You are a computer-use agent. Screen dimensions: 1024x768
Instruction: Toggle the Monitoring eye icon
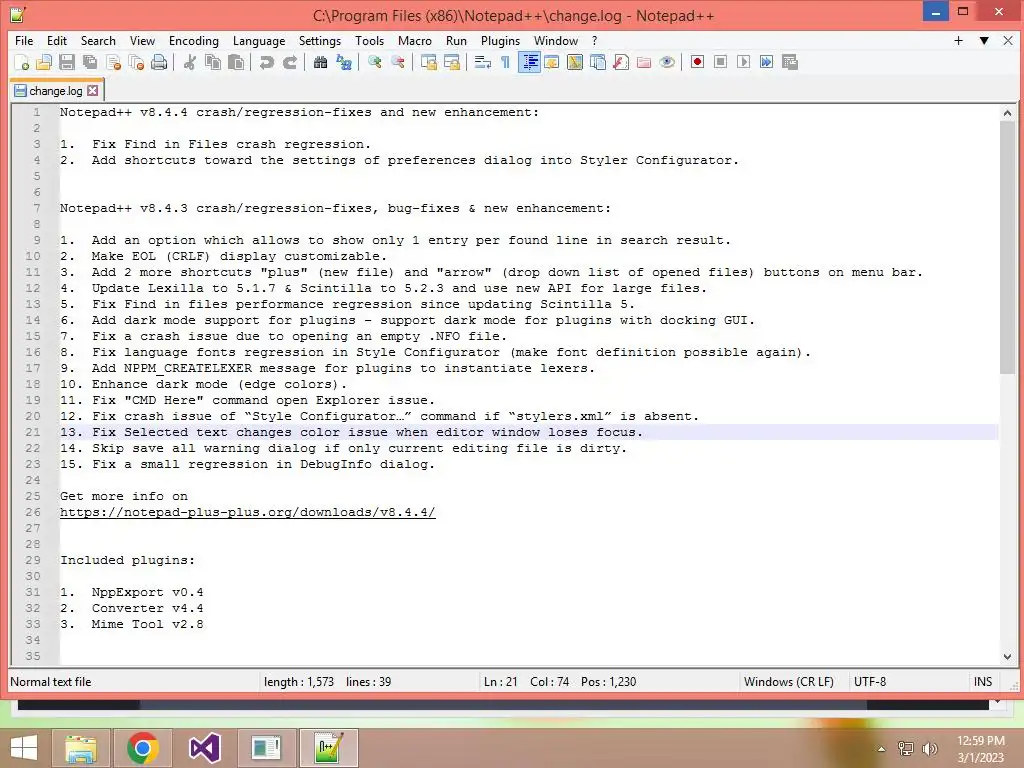[667, 62]
